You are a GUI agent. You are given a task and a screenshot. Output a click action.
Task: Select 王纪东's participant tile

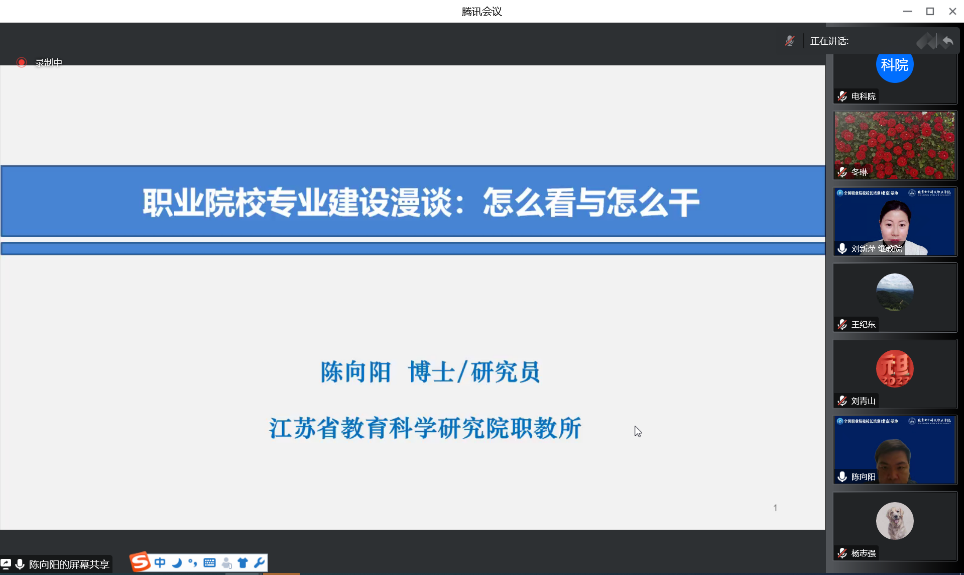[894, 297]
